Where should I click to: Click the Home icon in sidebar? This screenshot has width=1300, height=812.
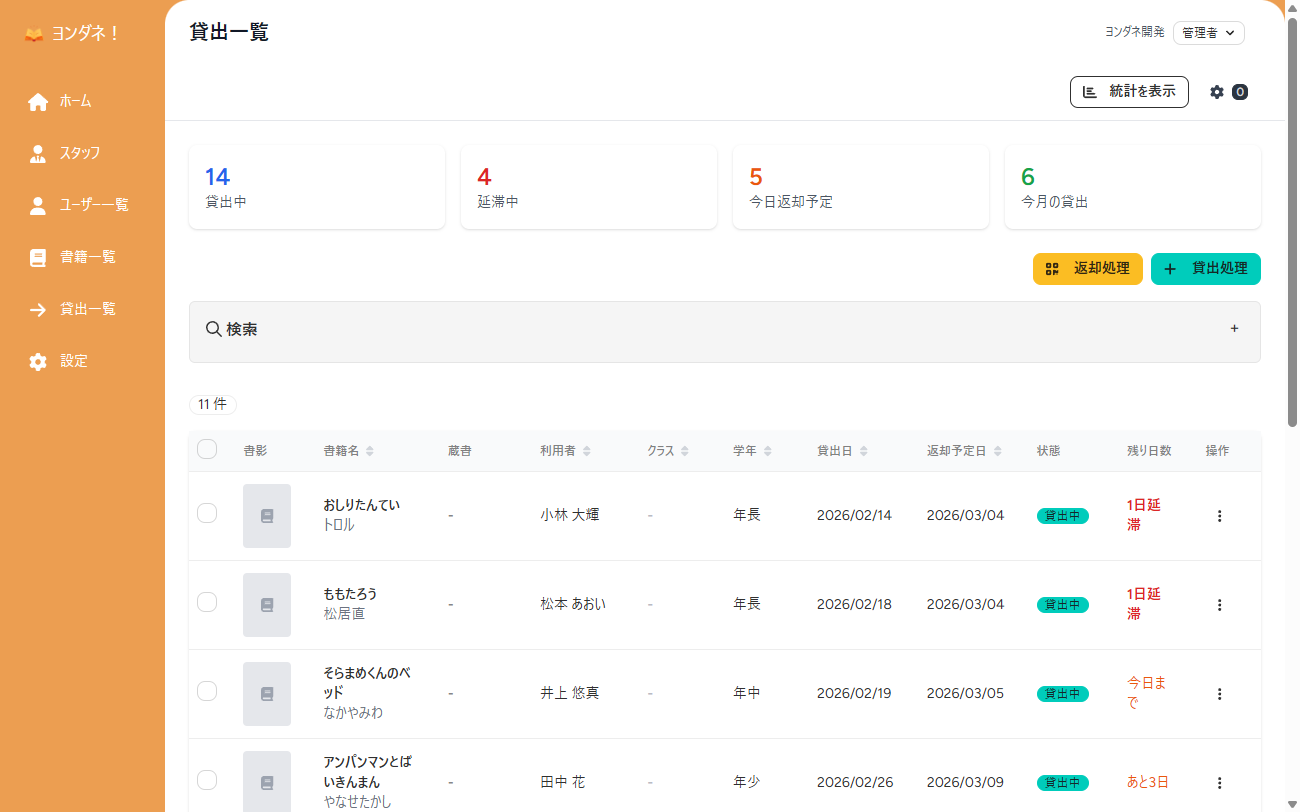pyautogui.click(x=38, y=102)
